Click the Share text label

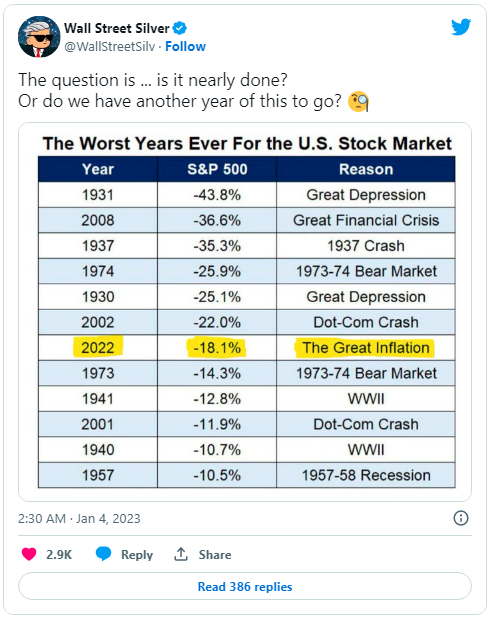point(215,554)
